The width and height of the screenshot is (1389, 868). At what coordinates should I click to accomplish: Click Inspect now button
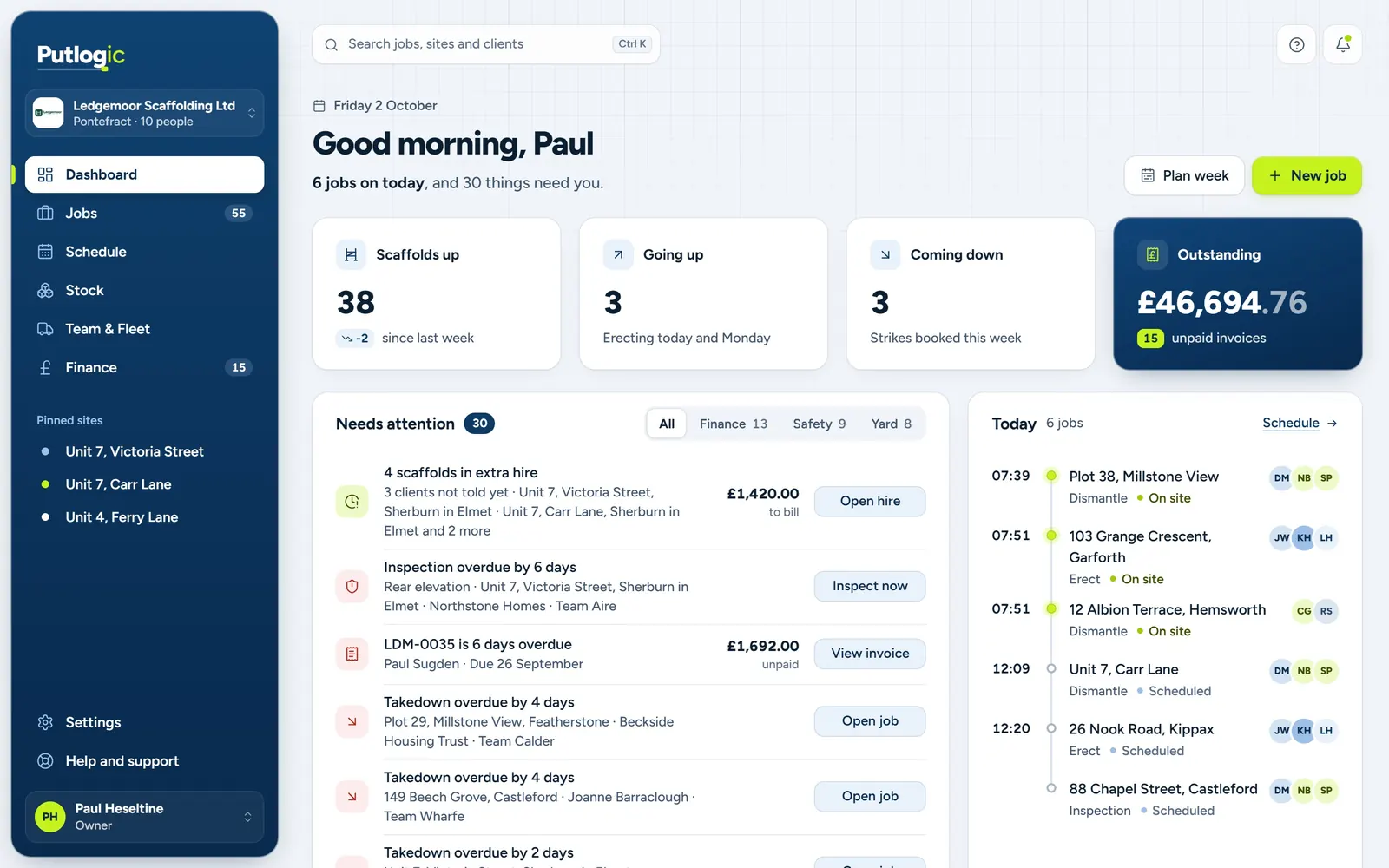[870, 586]
